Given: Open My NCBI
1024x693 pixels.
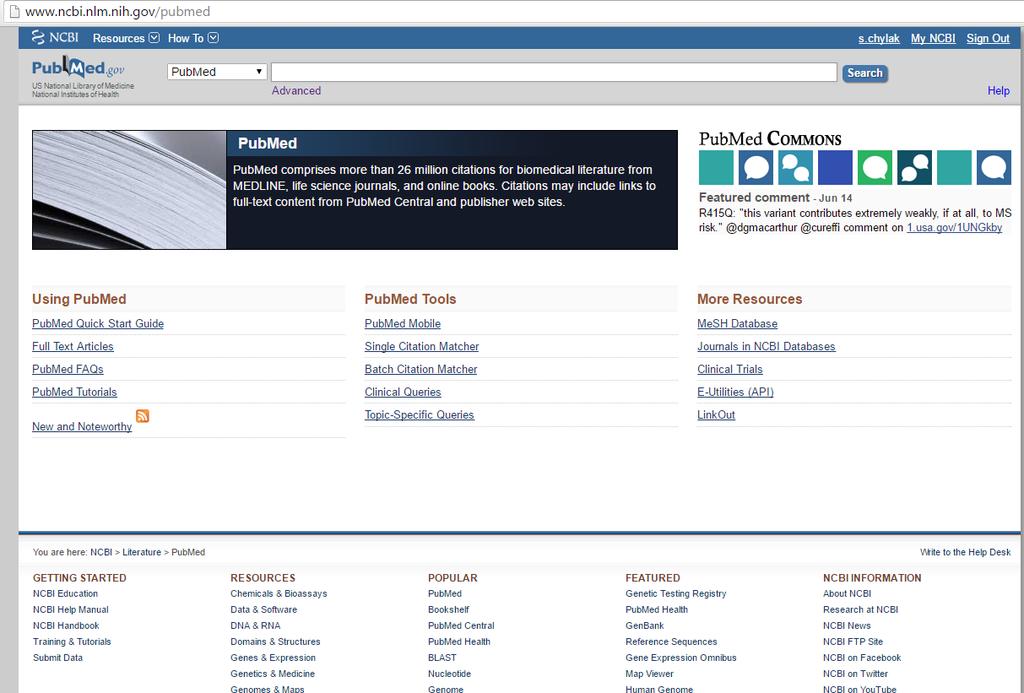Looking at the screenshot, I should click(x=933, y=39).
